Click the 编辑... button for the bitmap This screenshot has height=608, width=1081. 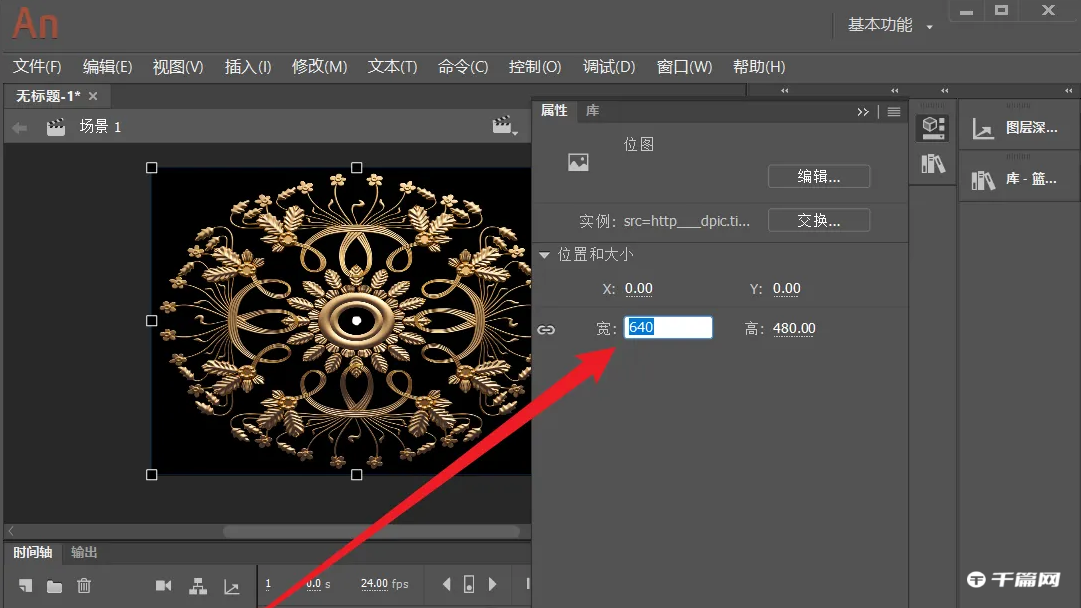(818, 176)
